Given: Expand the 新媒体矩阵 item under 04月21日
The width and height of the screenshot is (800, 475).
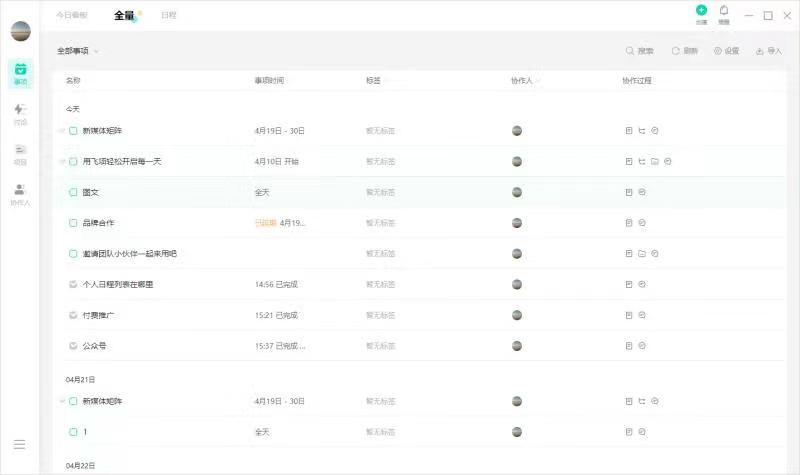Looking at the screenshot, I should [62, 401].
